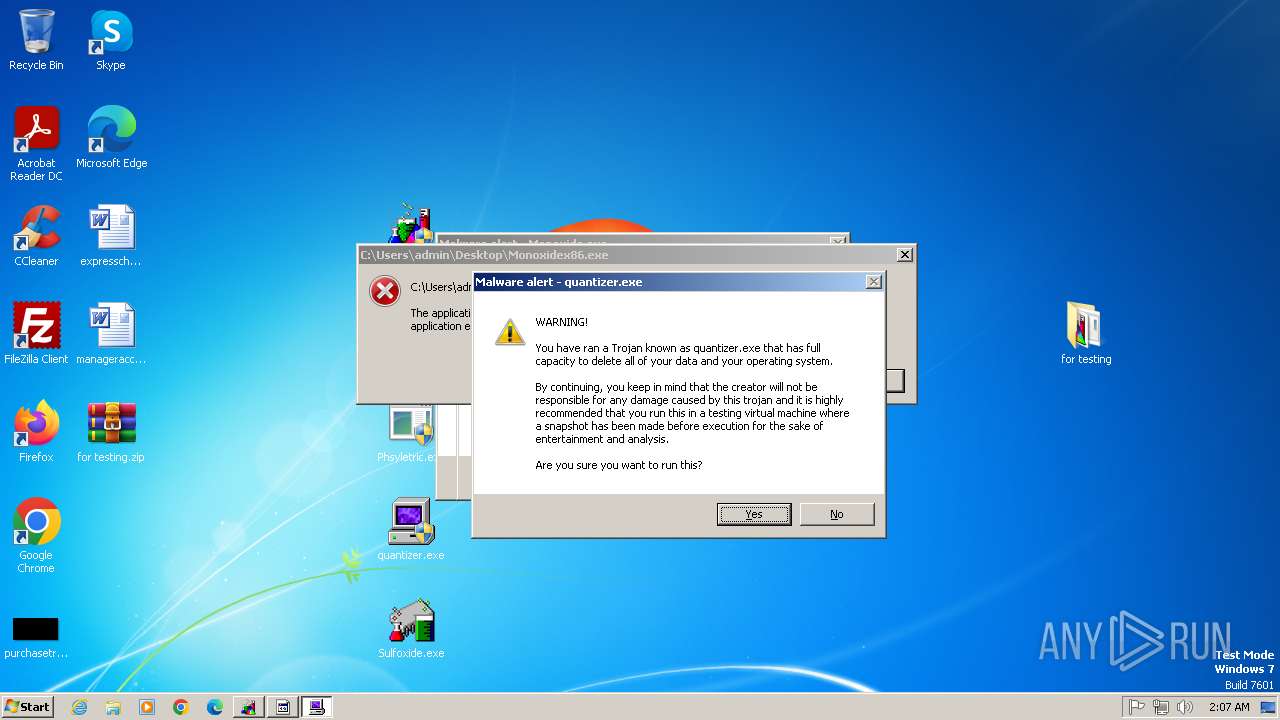The width and height of the screenshot is (1280, 720).
Task: Select the Google Chrome desktop shortcut
Action: 36,536
